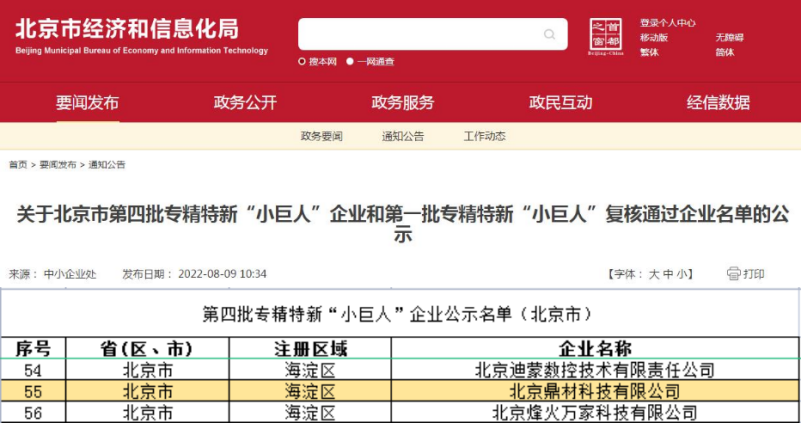
Task: Select 通知公告 in the sub-navigation
Action: [402, 136]
